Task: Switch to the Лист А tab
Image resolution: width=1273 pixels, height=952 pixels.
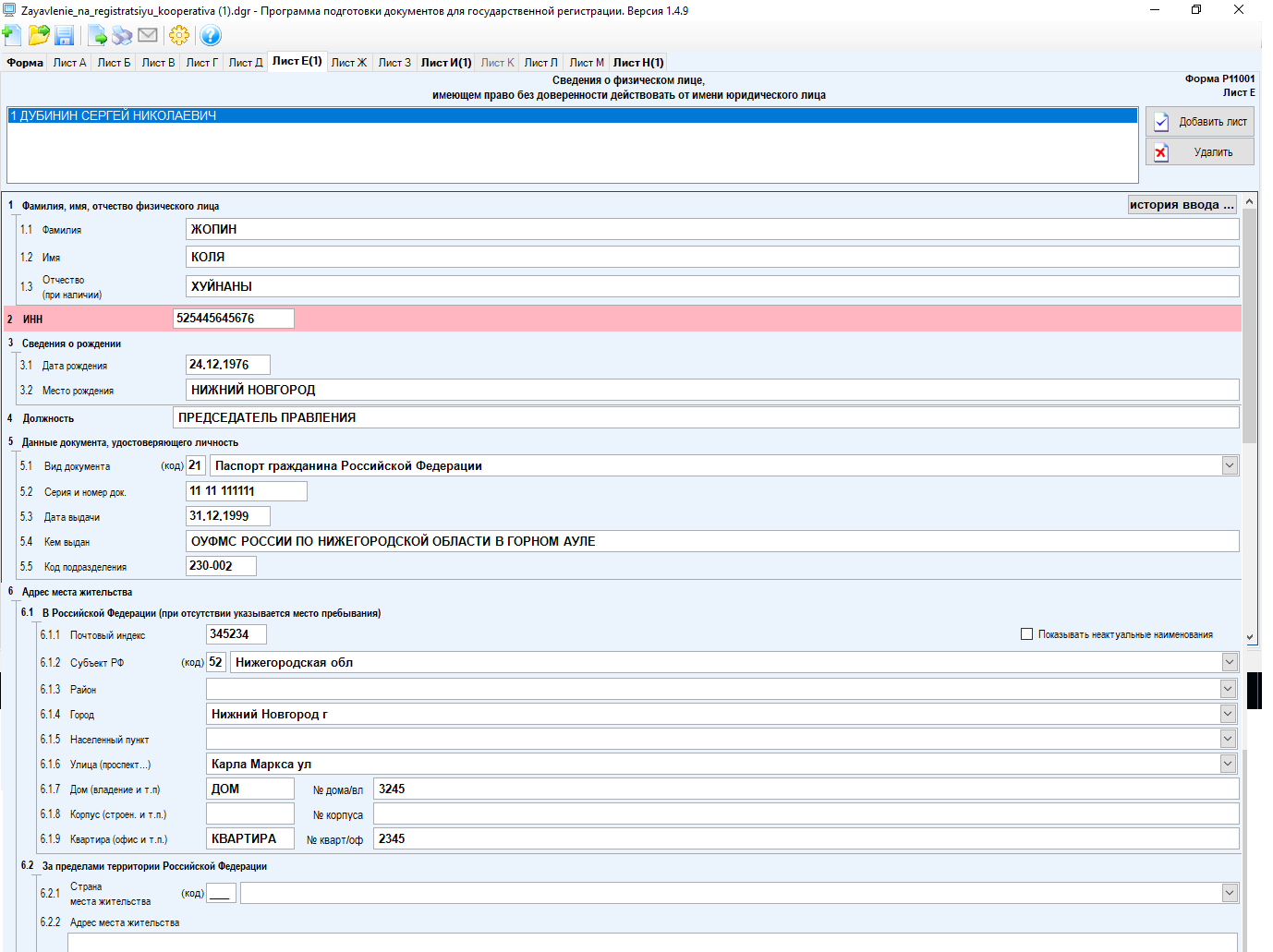Action: [x=69, y=63]
